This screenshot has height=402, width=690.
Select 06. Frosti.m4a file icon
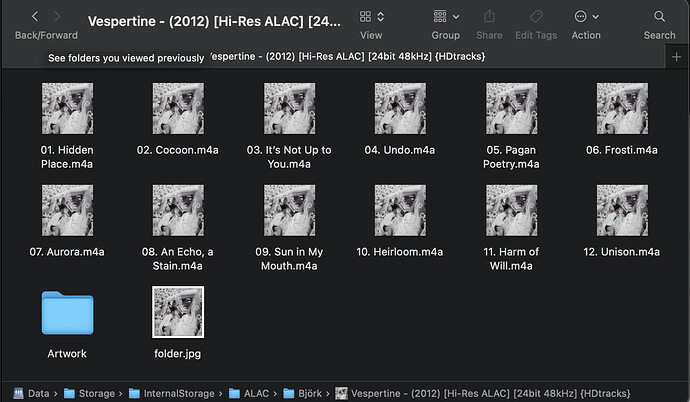[x=622, y=108]
